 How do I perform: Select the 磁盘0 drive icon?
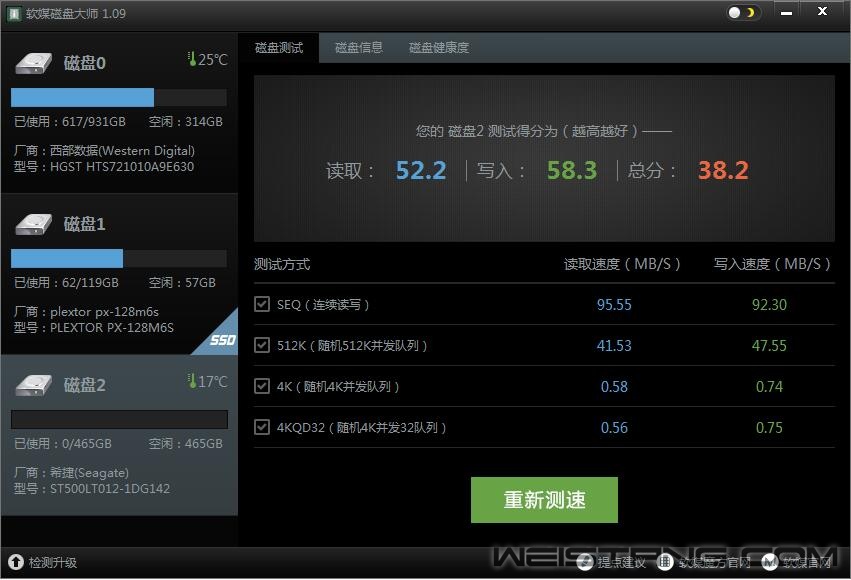[x=34, y=62]
